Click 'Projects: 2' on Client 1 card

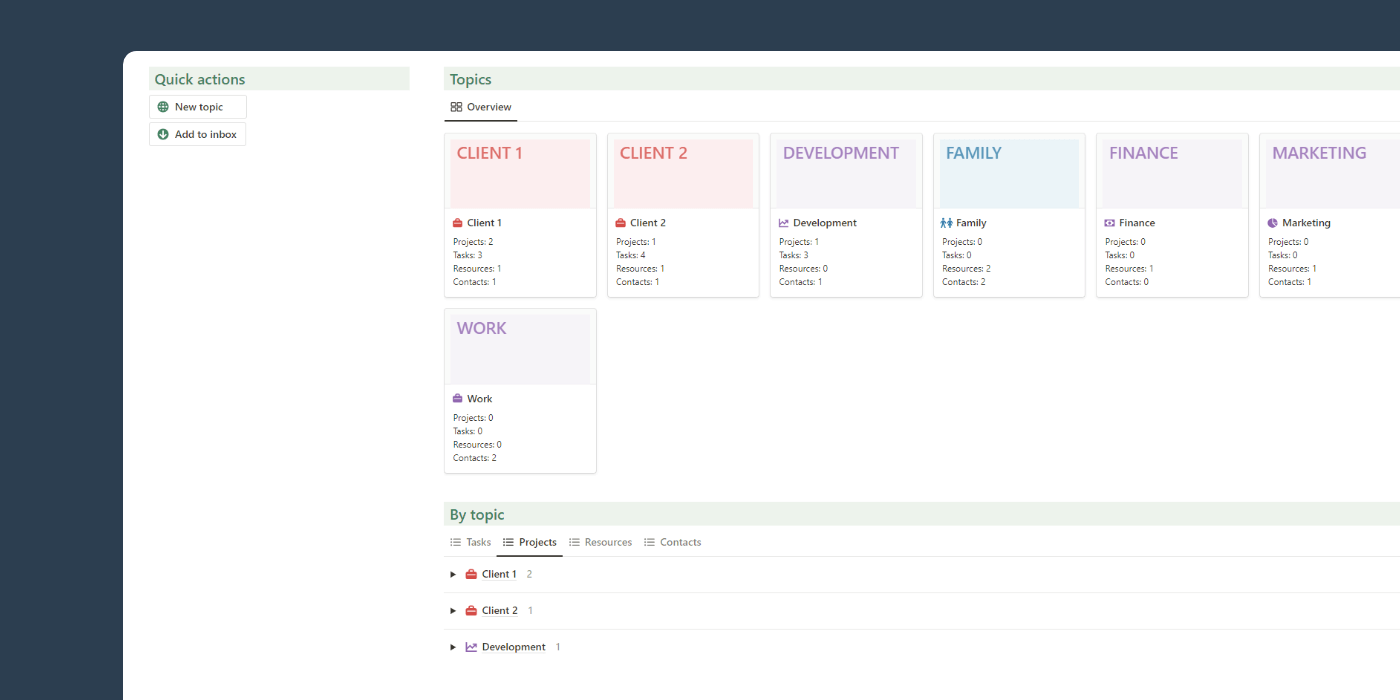pyautogui.click(x=473, y=242)
